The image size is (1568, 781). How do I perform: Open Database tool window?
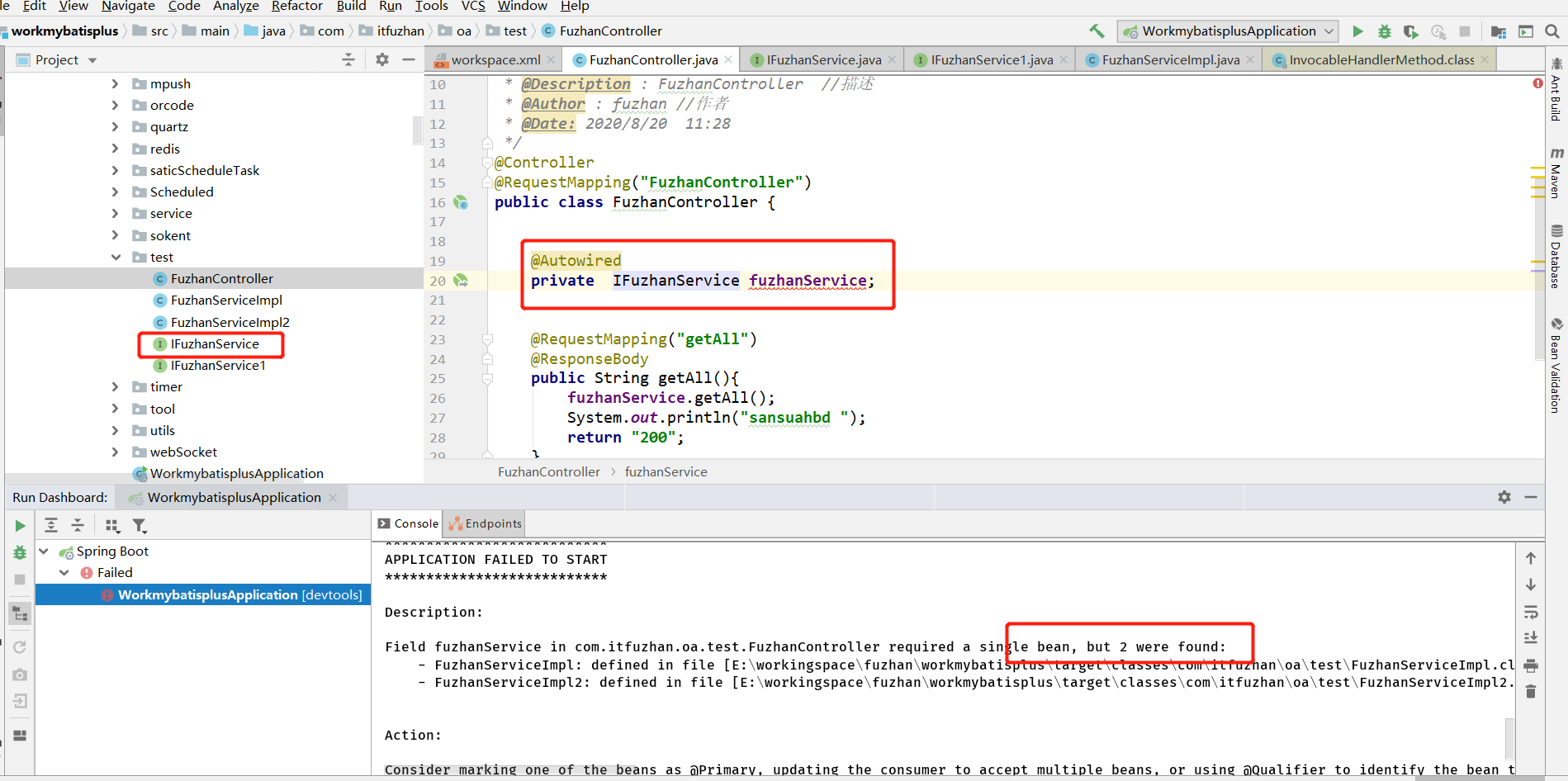(1556, 256)
